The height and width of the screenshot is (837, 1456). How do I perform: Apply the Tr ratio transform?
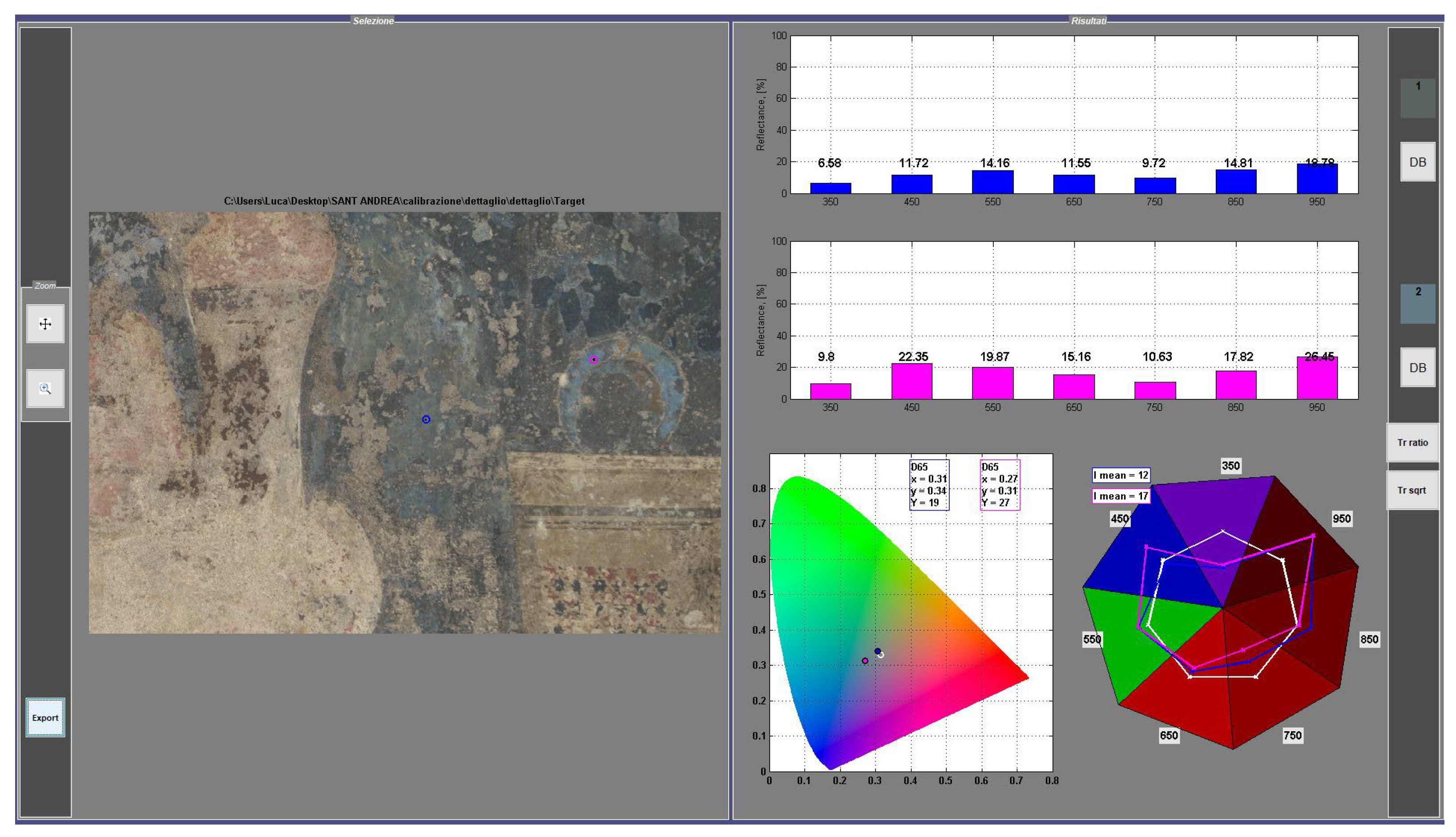[1412, 443]
